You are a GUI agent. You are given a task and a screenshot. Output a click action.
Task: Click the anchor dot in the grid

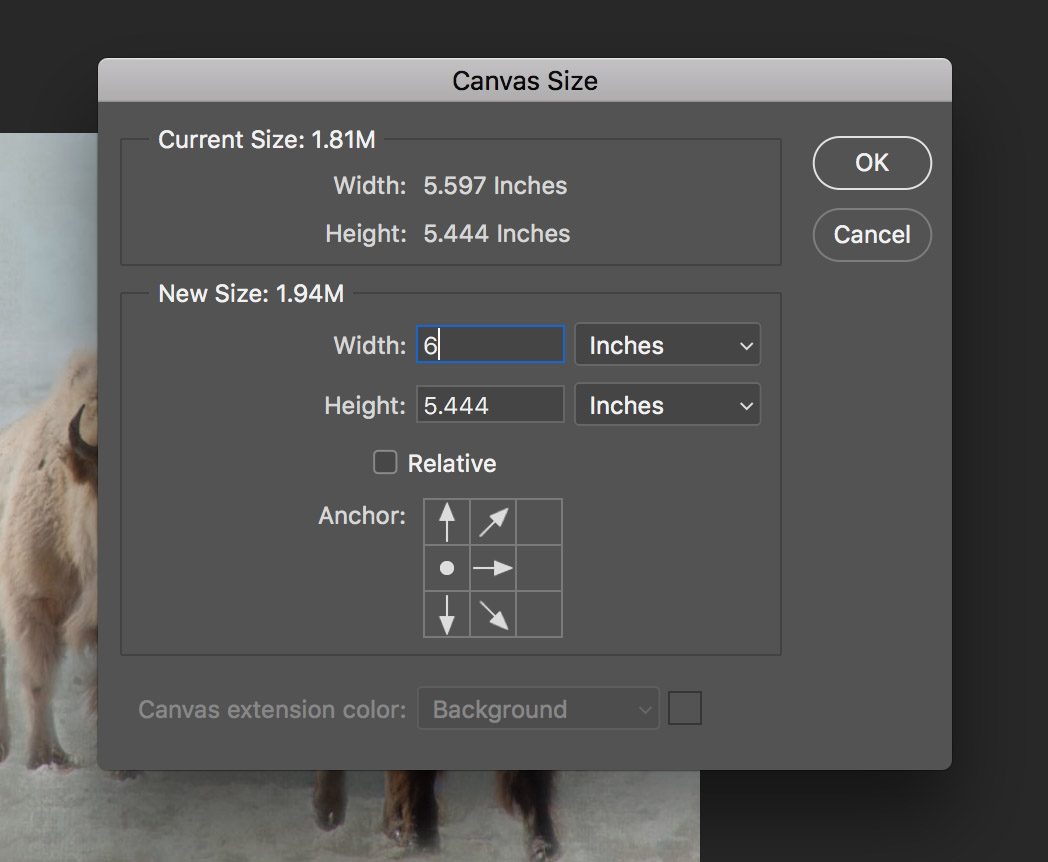pos(447,568)
